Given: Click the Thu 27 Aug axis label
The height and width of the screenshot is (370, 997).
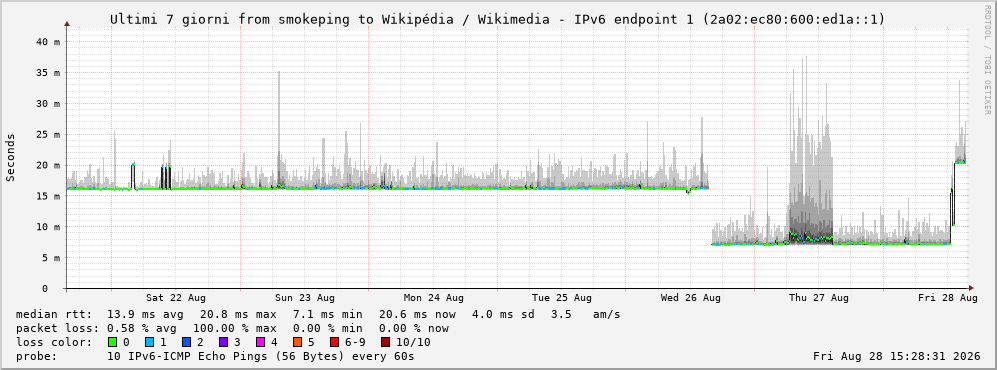Looking at the screenshot, I should (x=819, y=298).
